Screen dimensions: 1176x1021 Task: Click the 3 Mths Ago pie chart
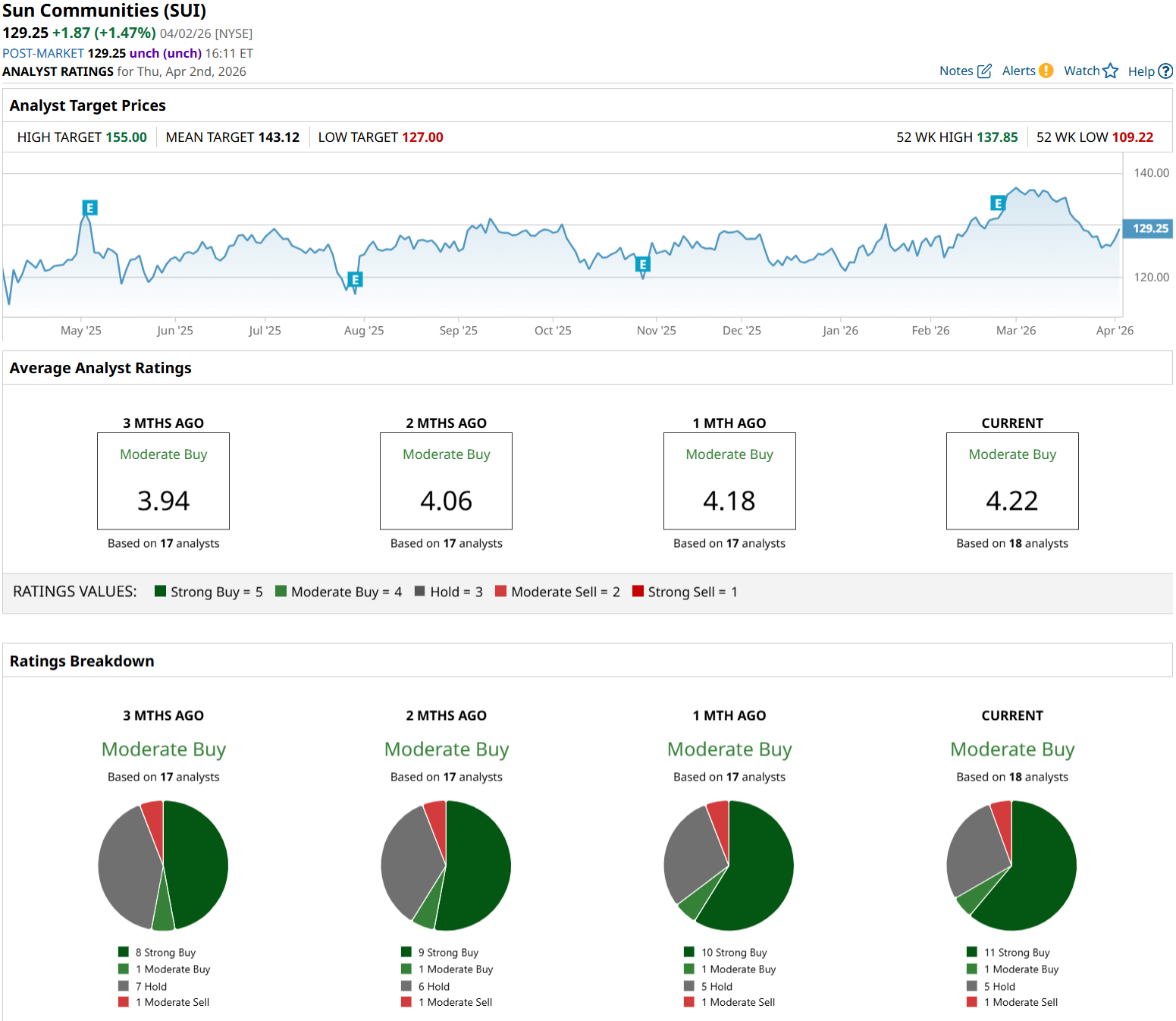[x=163, y=865]
